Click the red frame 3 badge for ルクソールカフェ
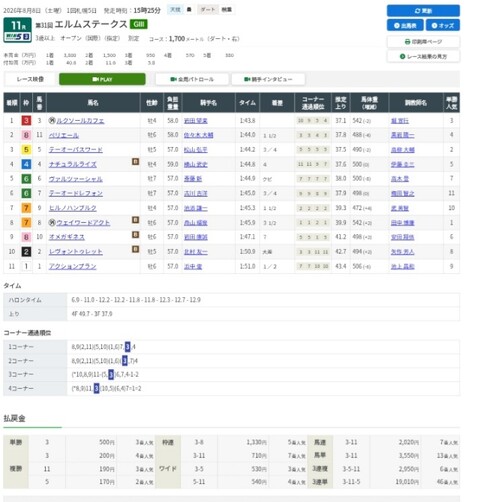The height and width of the screenshot is (502, 480). click(26, 120)
